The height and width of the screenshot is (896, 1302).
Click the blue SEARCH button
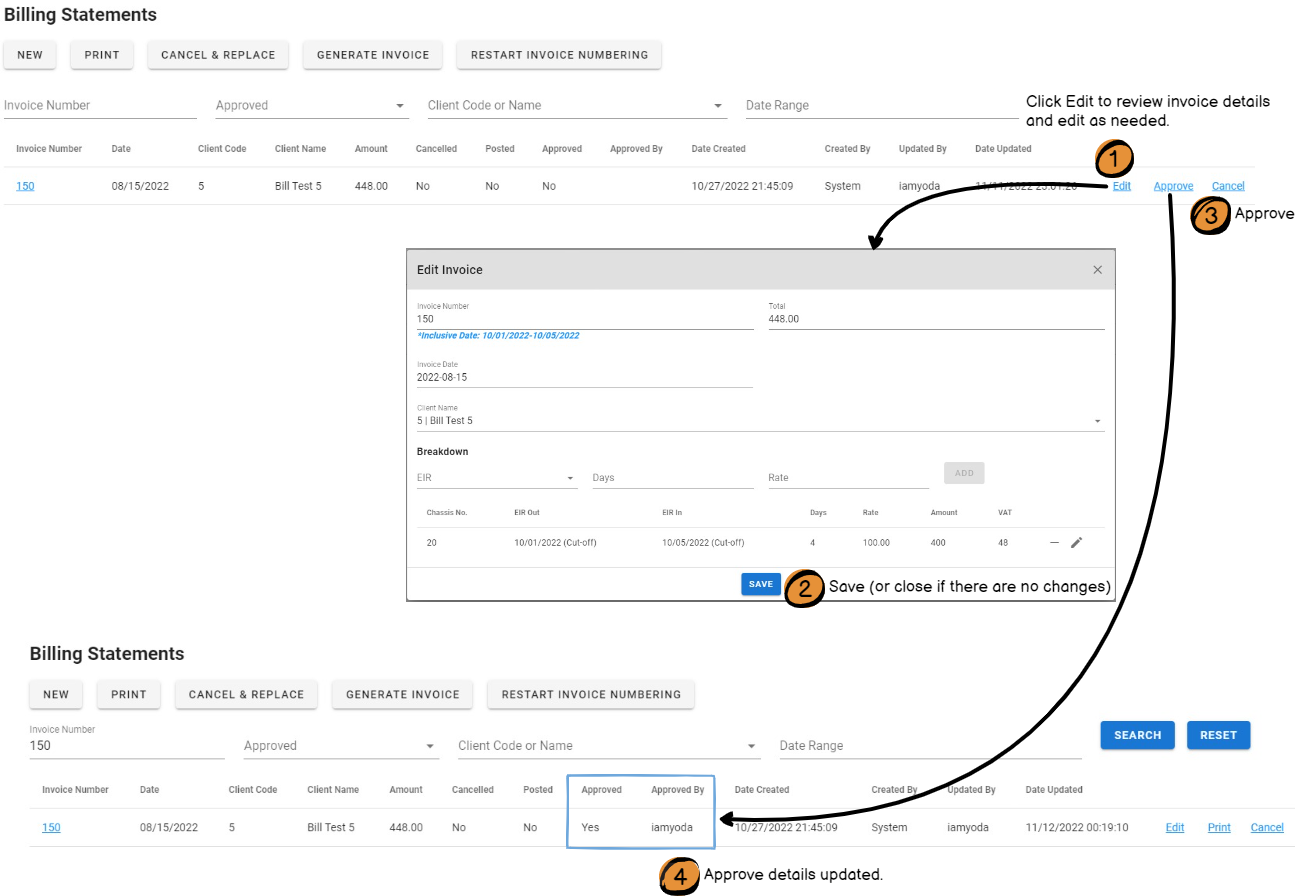coord(1137,735)
